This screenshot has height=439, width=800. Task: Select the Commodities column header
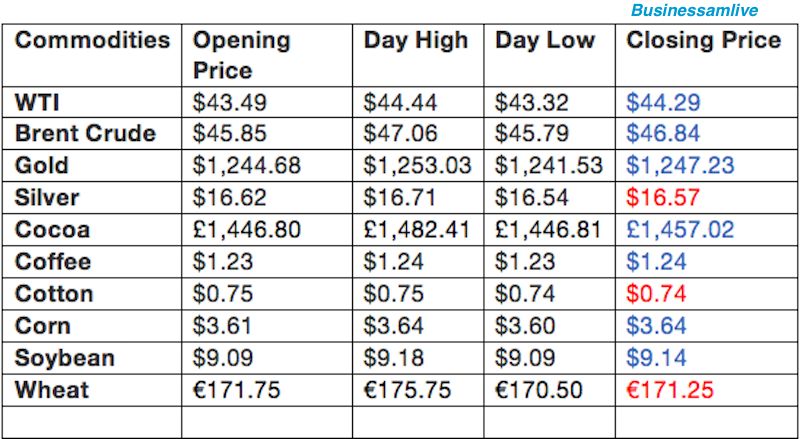click(x=92, y=40)
